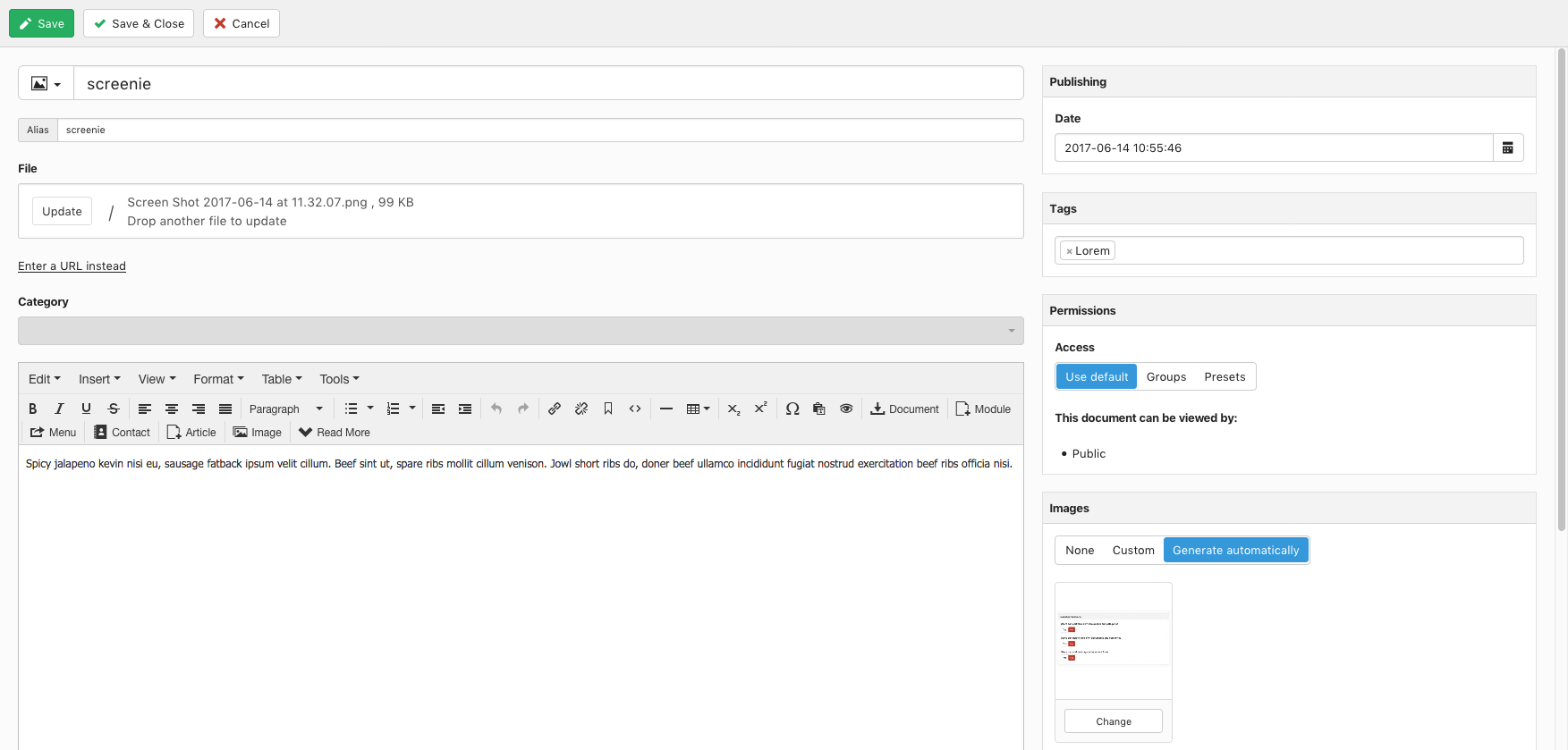Apply italic formatting in editor toolbar
Screen dimensions: 1568x750
point(59,409)
